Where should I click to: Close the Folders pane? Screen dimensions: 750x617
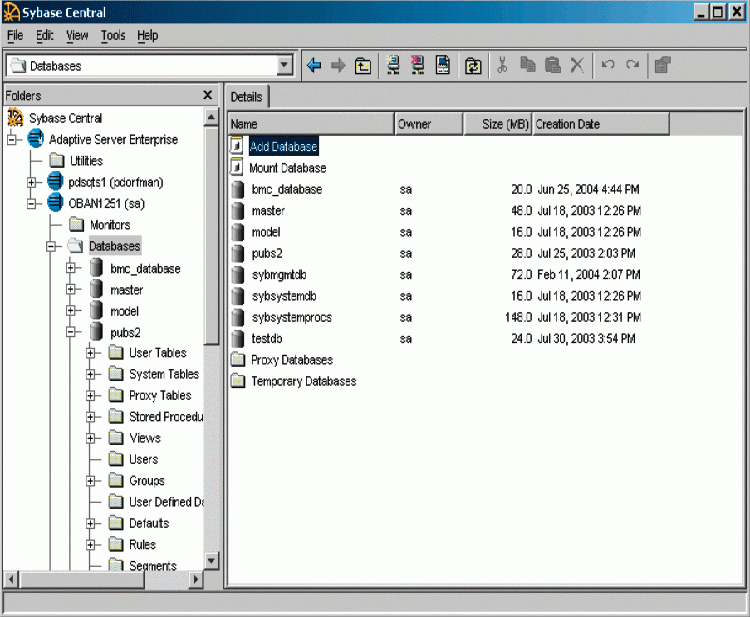[x=208, y=95]
